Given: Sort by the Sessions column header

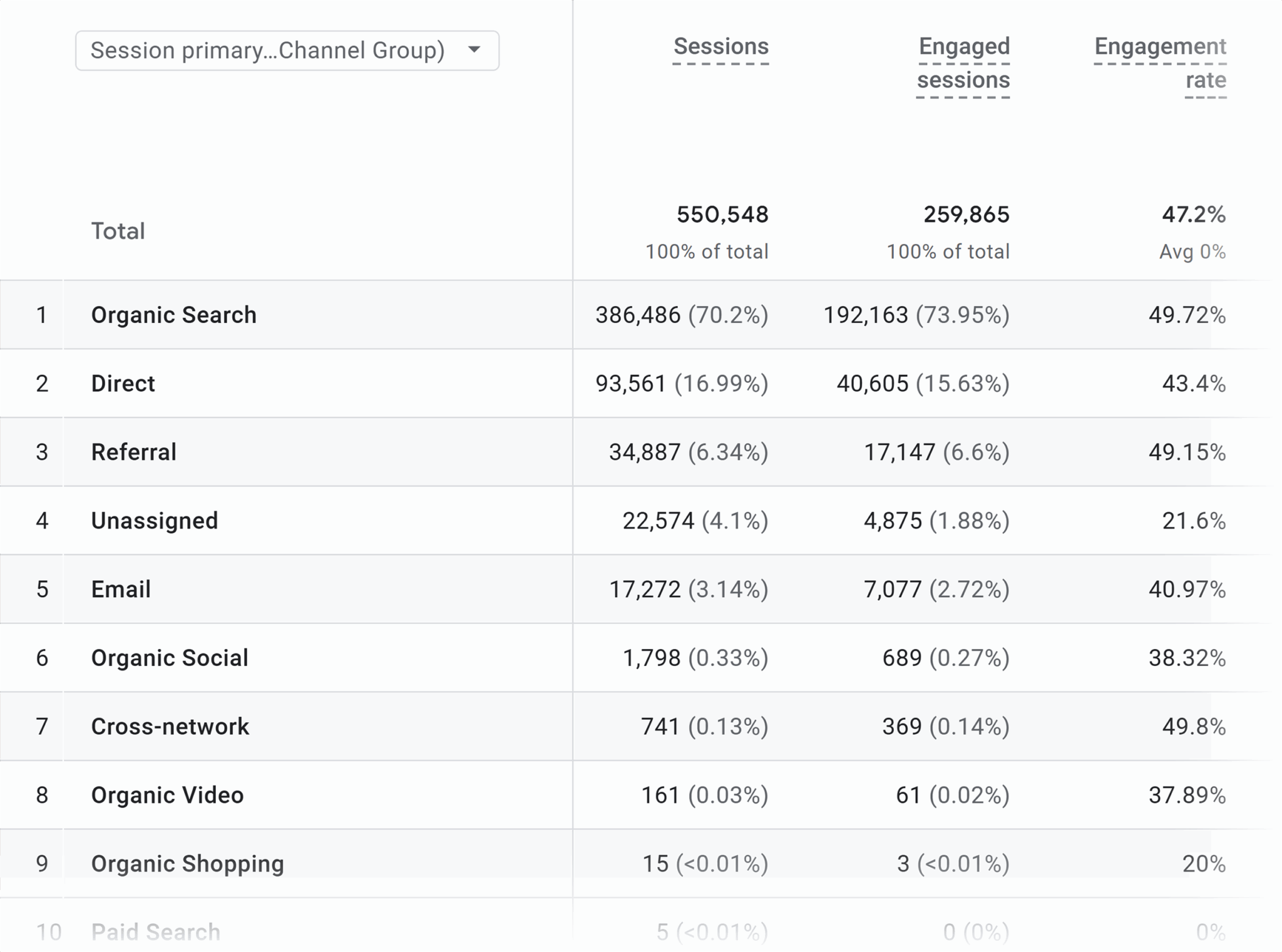Looking at the screenshot, I should click(x=720, y=47).
